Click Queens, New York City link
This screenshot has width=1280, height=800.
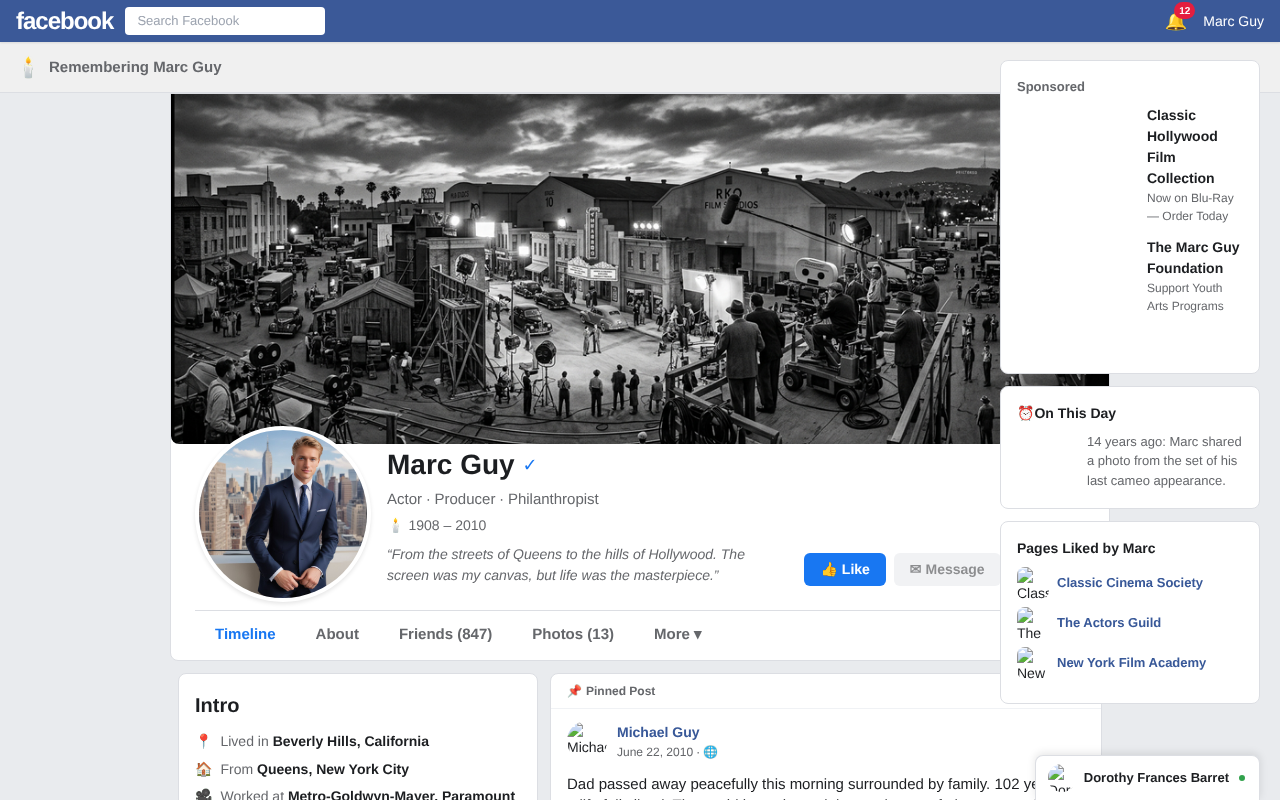point(333,769)
